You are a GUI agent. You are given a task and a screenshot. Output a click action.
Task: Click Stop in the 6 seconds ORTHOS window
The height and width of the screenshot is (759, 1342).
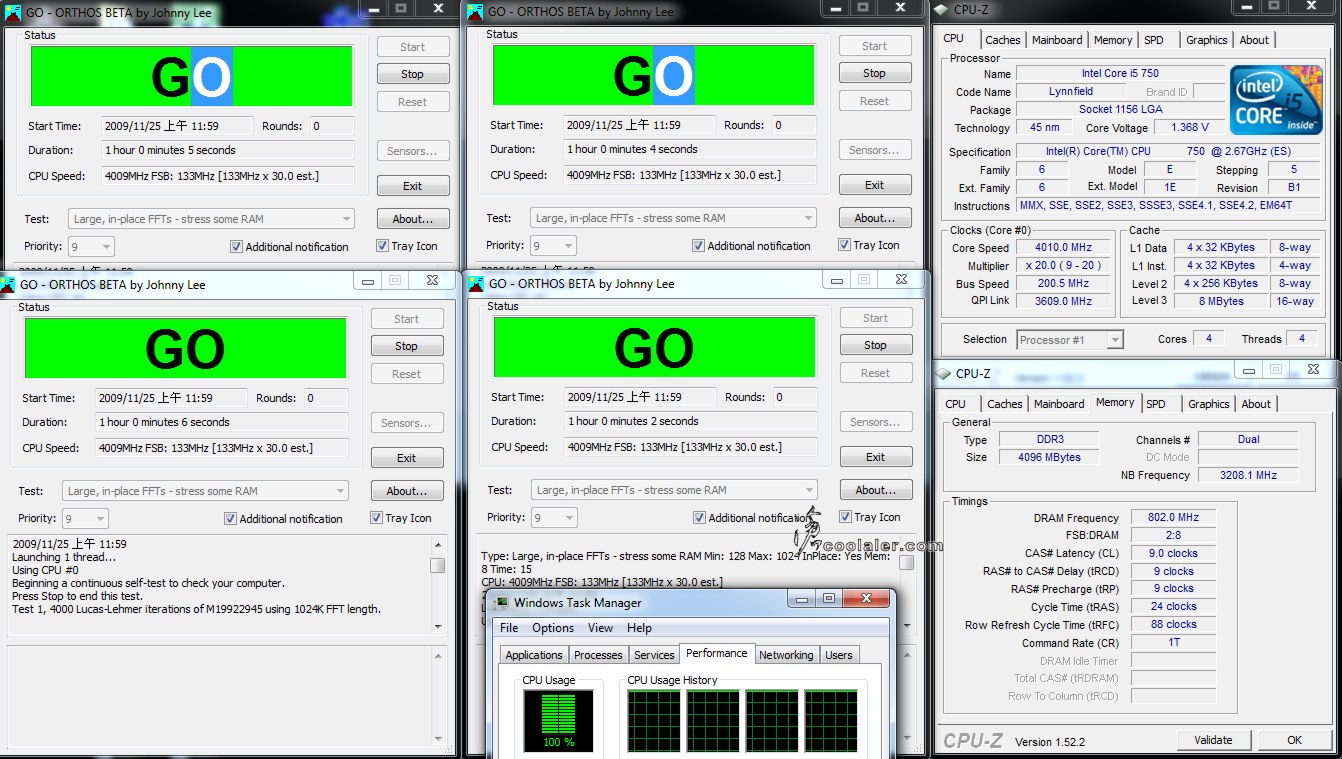pos(407,346)
